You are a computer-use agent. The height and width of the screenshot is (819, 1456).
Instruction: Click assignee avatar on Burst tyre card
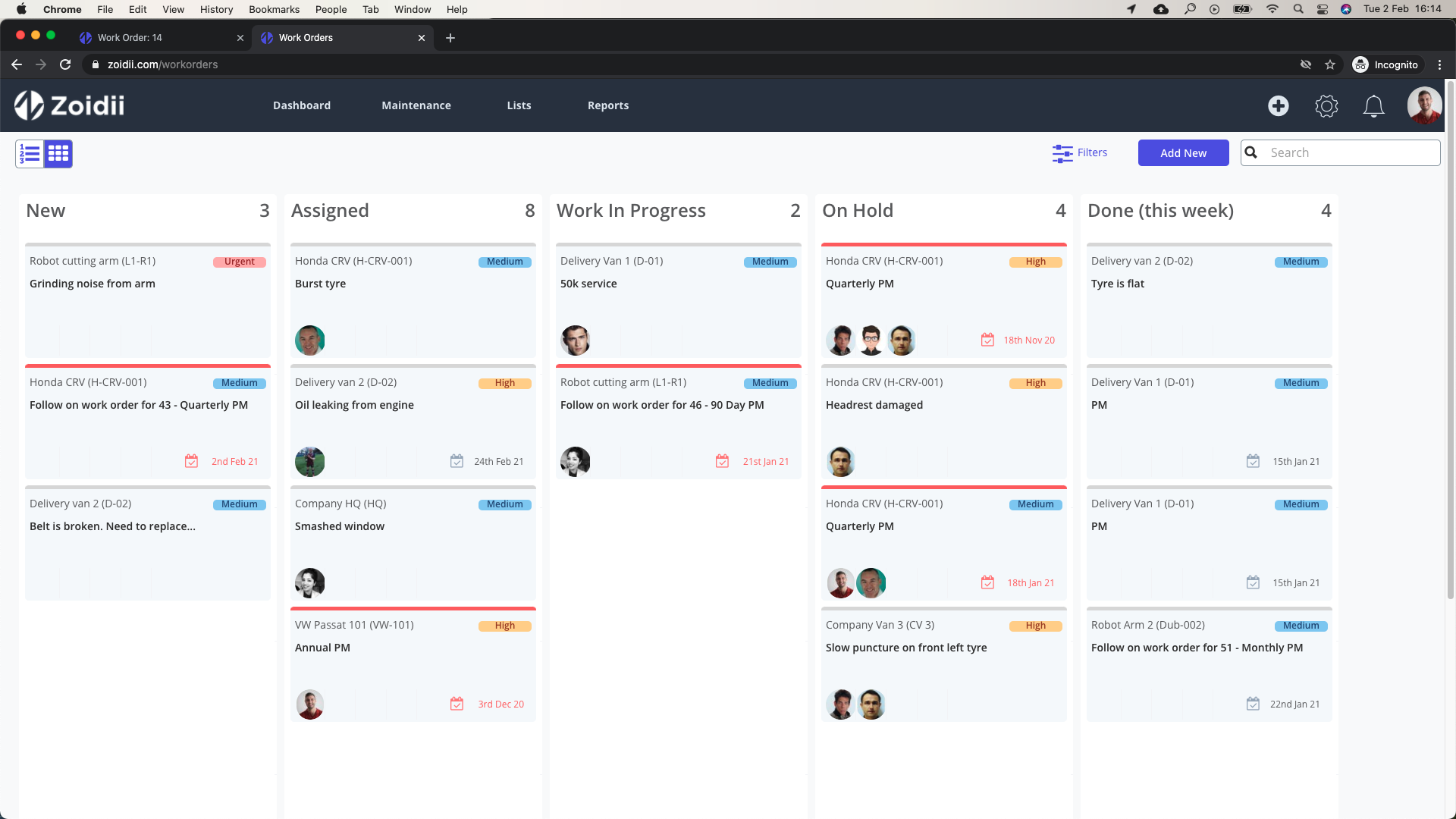(309, 340)
